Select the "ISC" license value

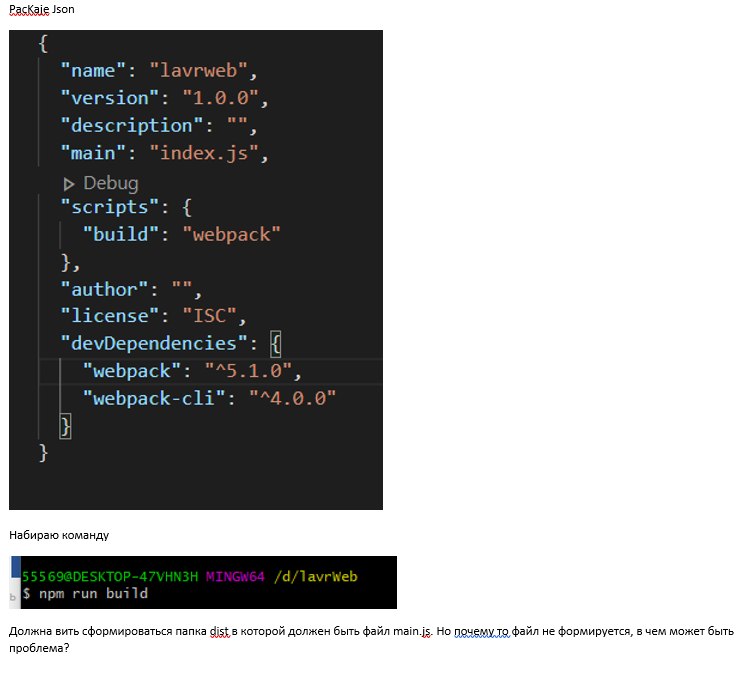click(210, 316)
